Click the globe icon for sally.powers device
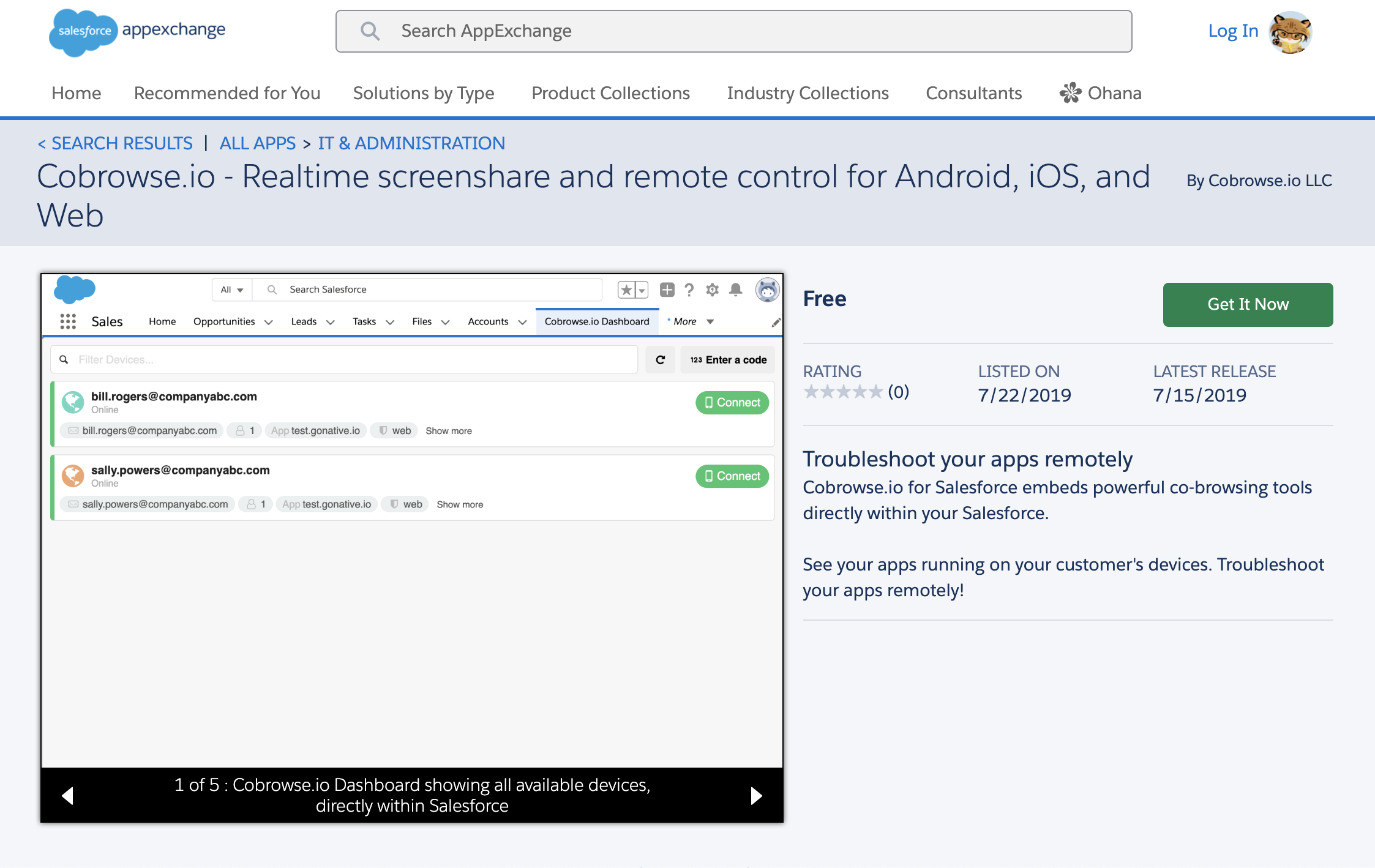Viewport: 1375px width, 868px height. pos(73,476)
